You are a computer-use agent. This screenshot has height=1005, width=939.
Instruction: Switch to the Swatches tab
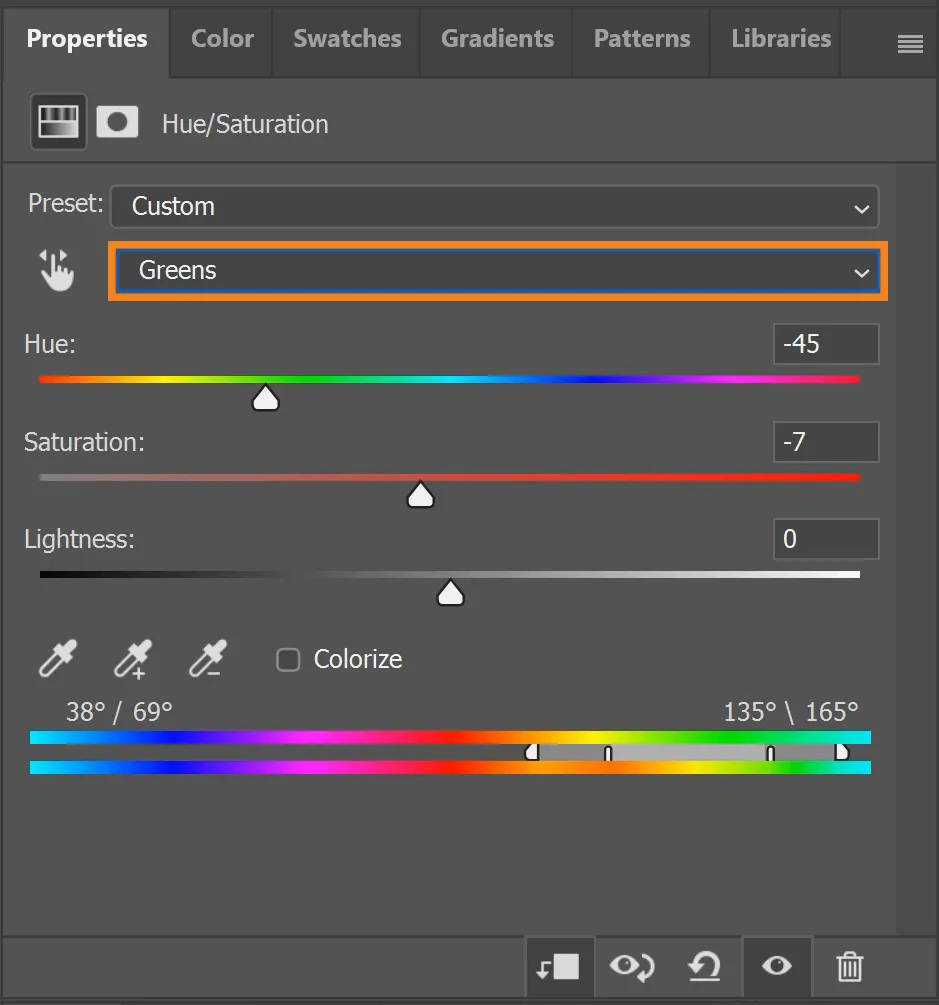347,39
